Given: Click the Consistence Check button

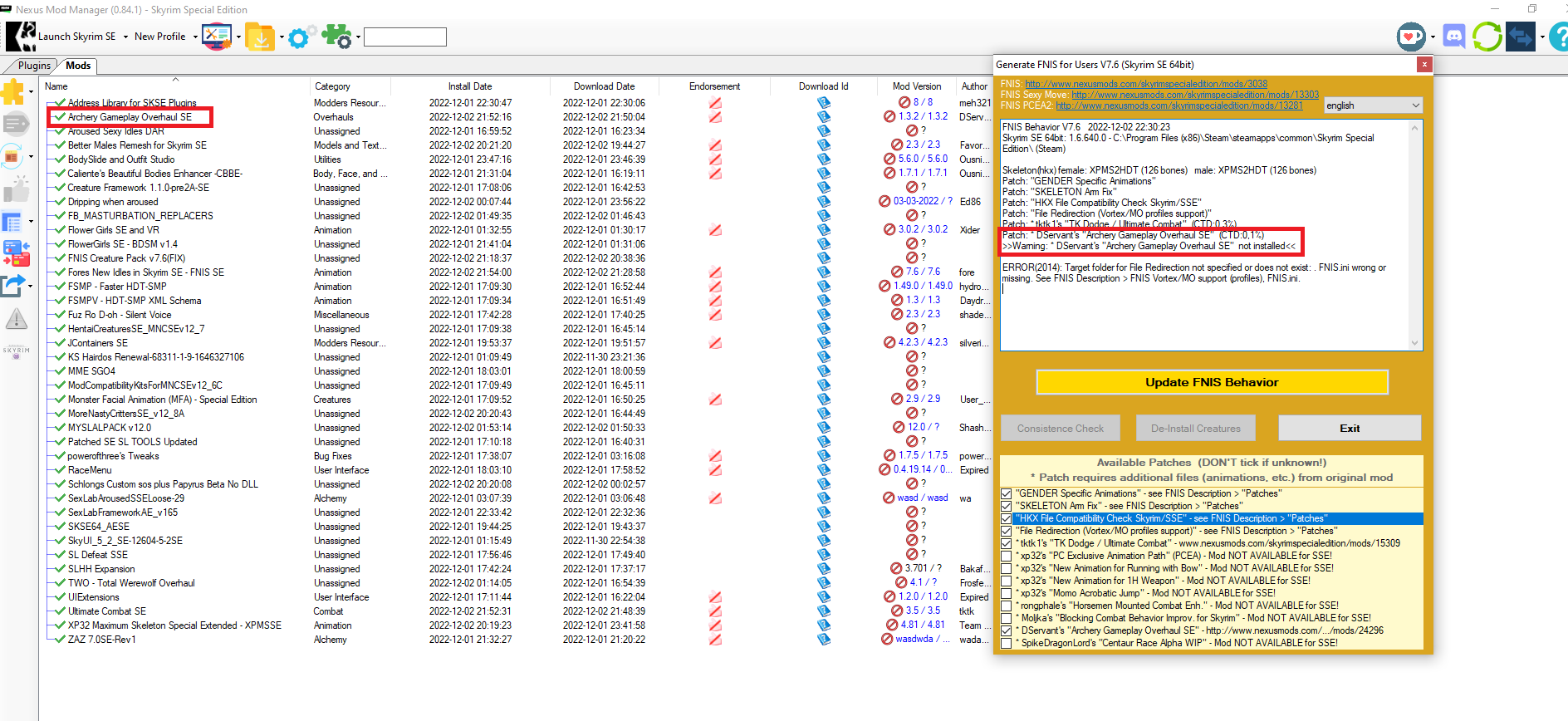Looking at the screenshot, I should (x=1061, y=429).
